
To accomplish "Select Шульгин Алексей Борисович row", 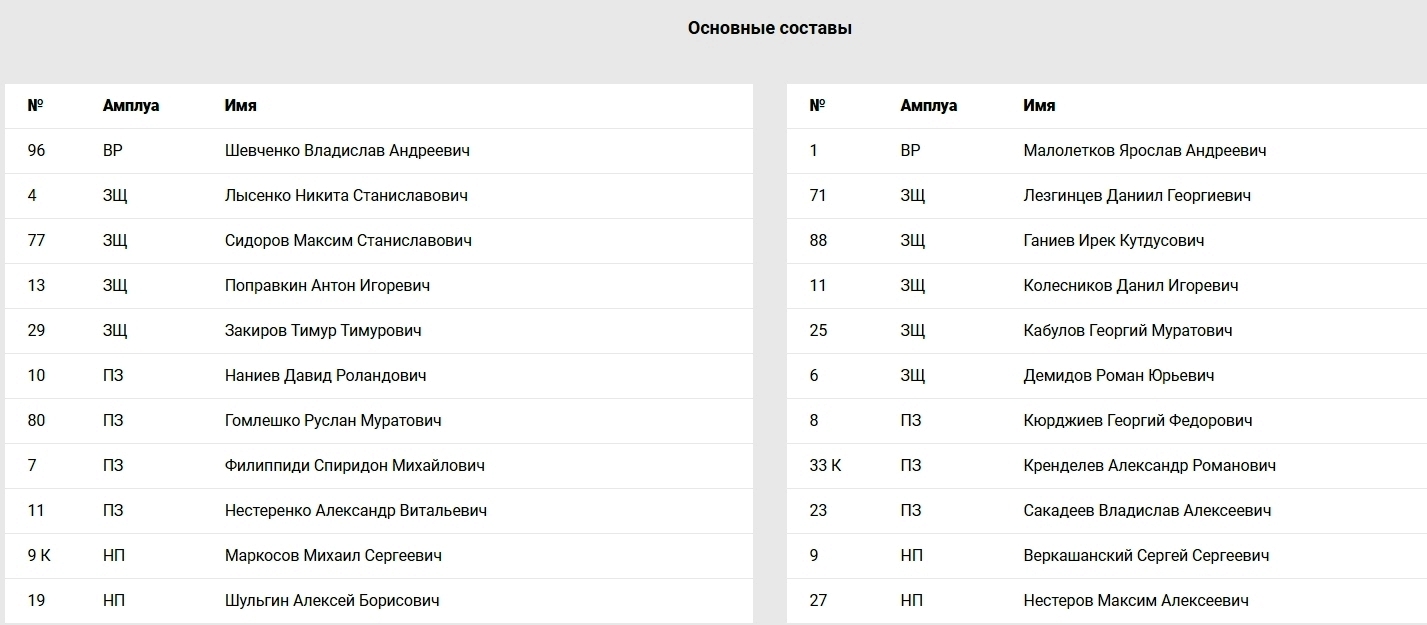I will (379, 601).
